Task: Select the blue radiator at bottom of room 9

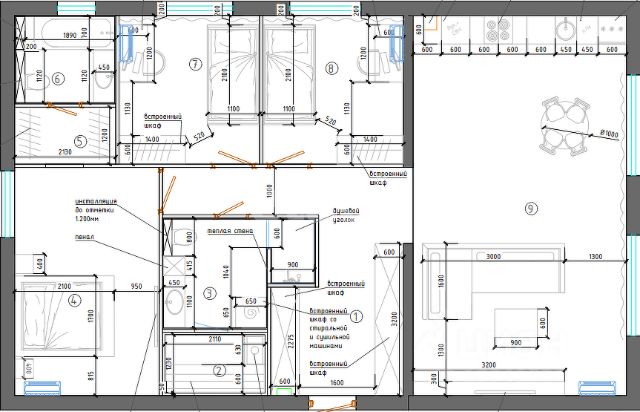Action: [x=597, y=388]
